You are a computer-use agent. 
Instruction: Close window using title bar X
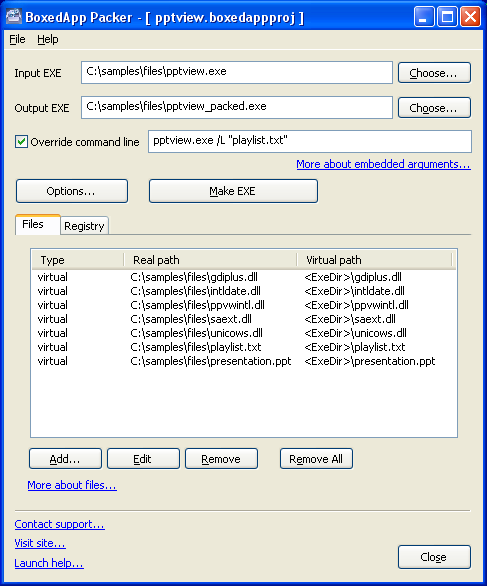pos(470,17)
